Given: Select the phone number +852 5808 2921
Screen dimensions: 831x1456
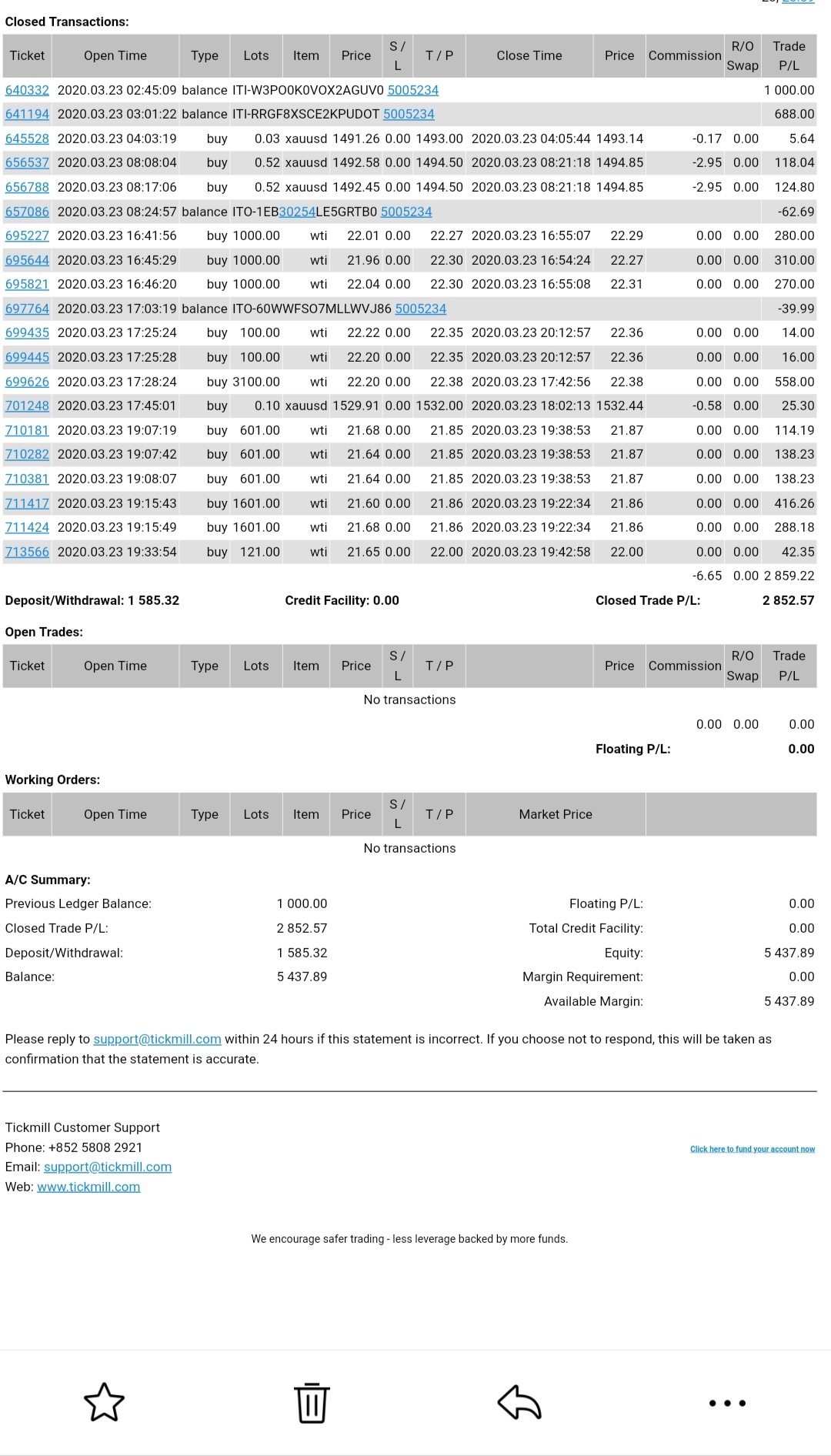Looking at the screenshot, I should [x=95, y=1147].
